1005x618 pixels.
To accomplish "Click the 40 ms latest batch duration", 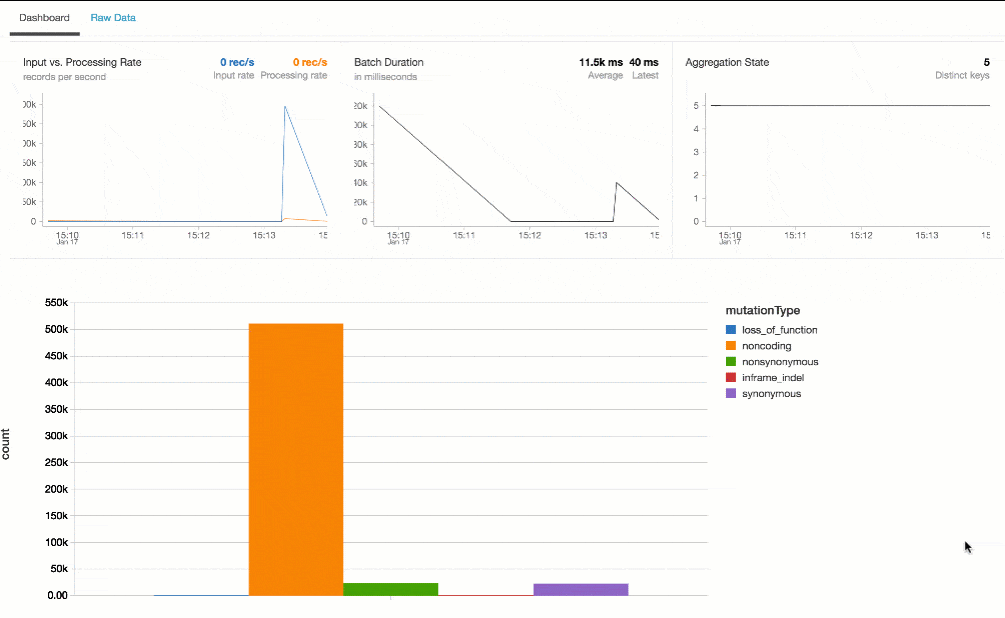I will pyautogui.click(x=644, y=62).
